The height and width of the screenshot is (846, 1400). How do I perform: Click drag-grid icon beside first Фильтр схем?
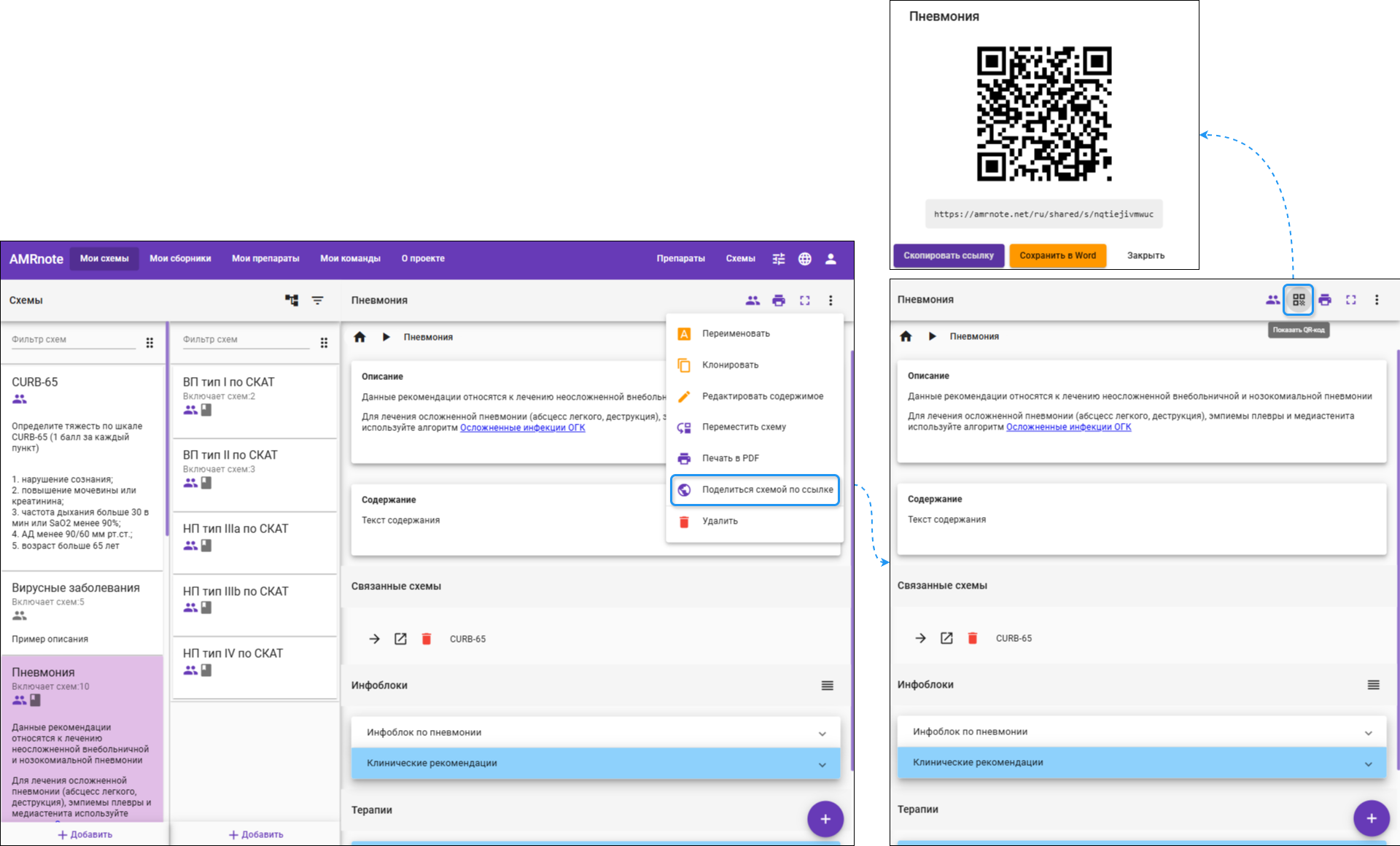click(x=149, y=343)
